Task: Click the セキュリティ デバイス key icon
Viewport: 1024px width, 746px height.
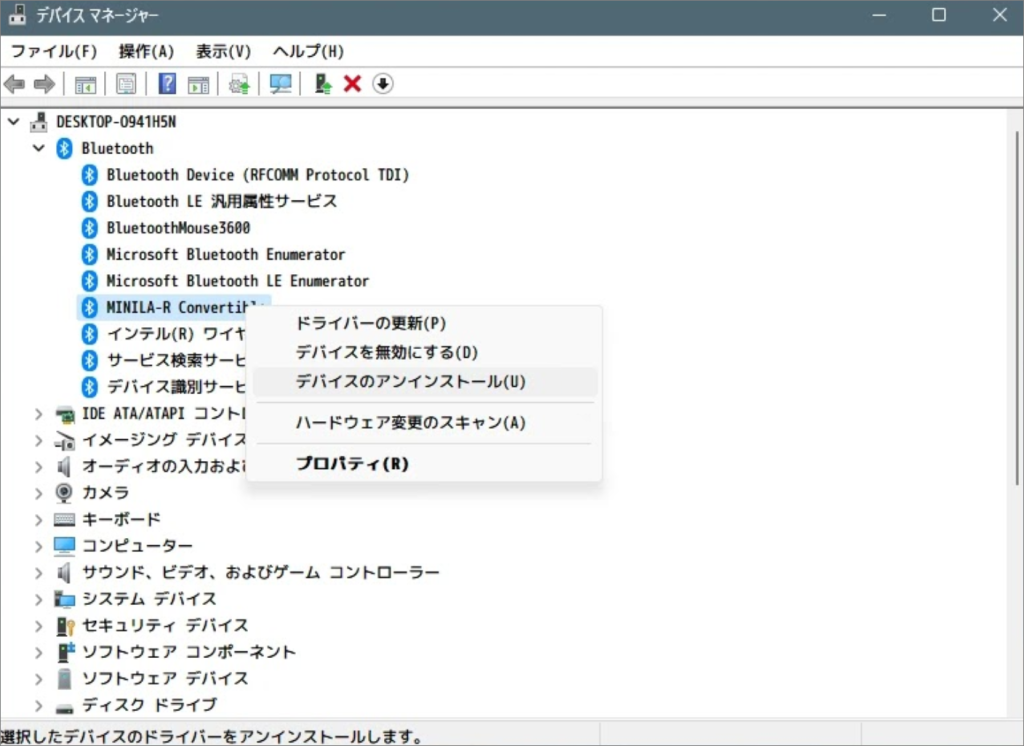Action: tap(65, 626)
